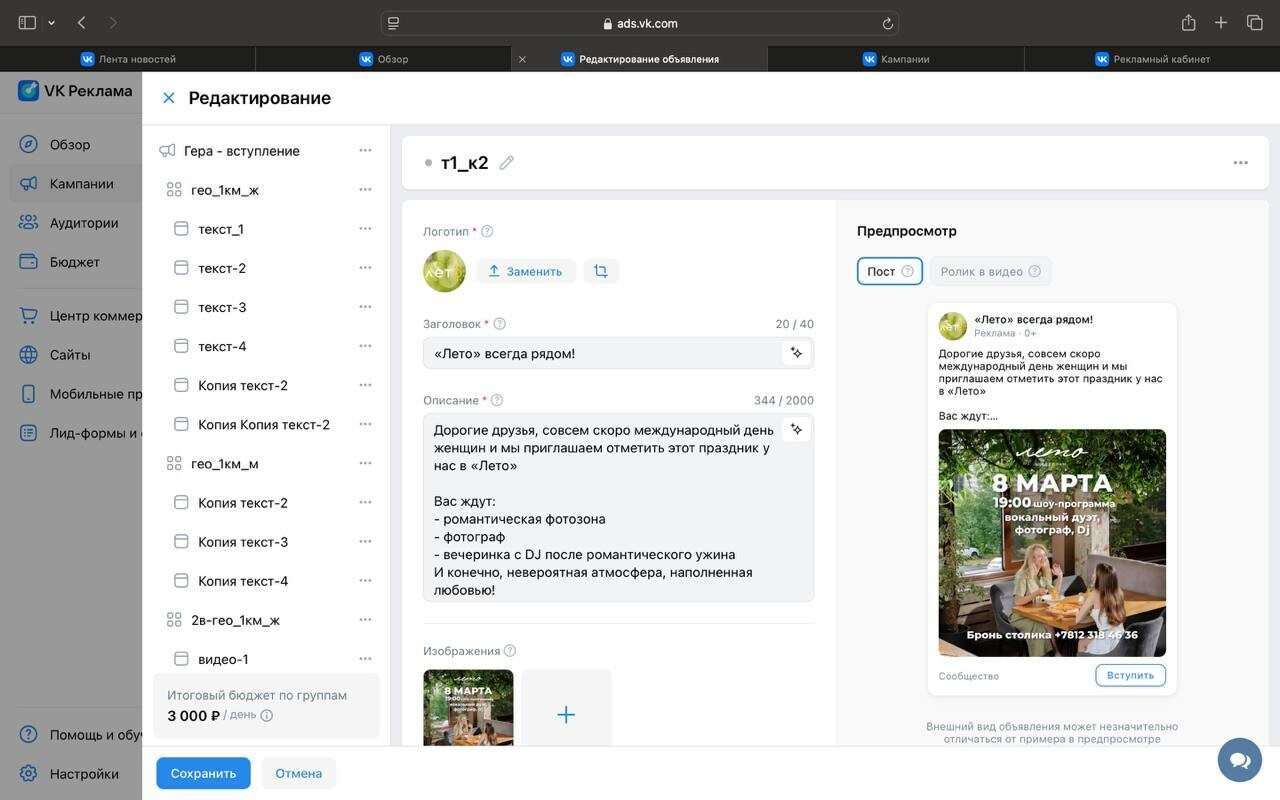This screenshot has width=1280, height=800.
Task: Click the Safari share icon
Action: (x=1188, y=22)
